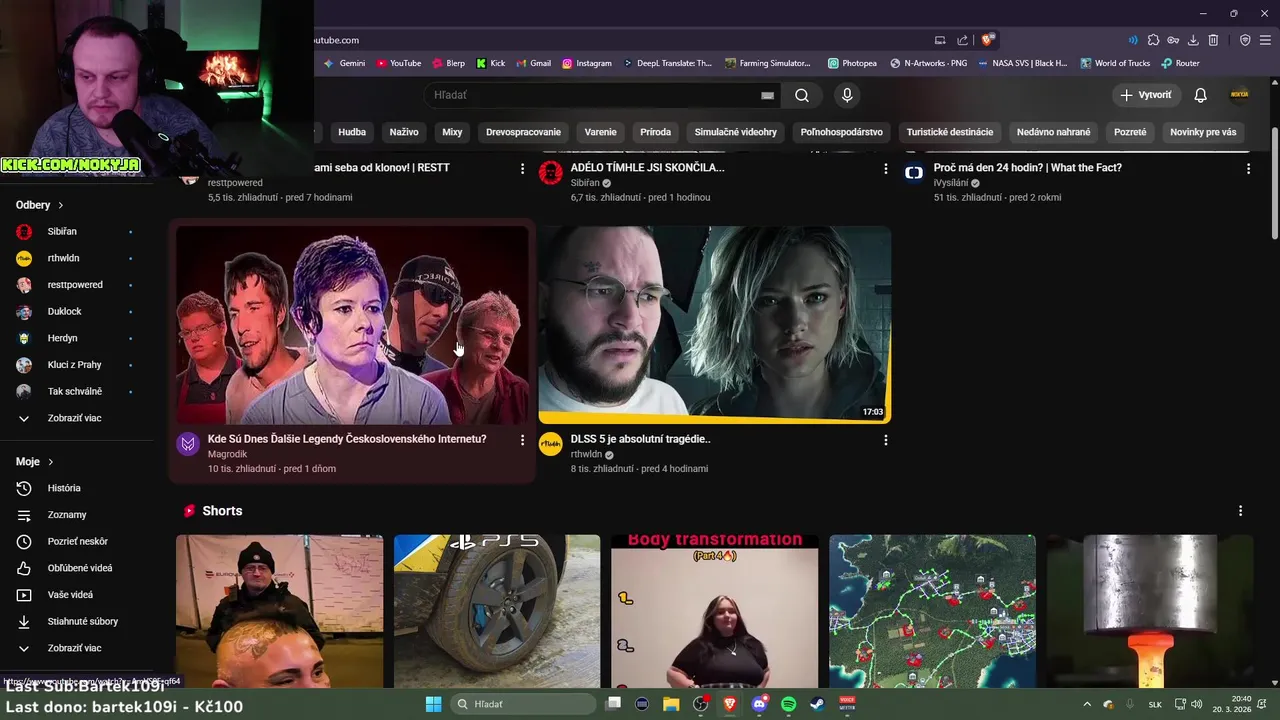Click the Windows Start button
Image resolution: width=1280 pixels, height=720 pixels.
(x=433, y=704)
